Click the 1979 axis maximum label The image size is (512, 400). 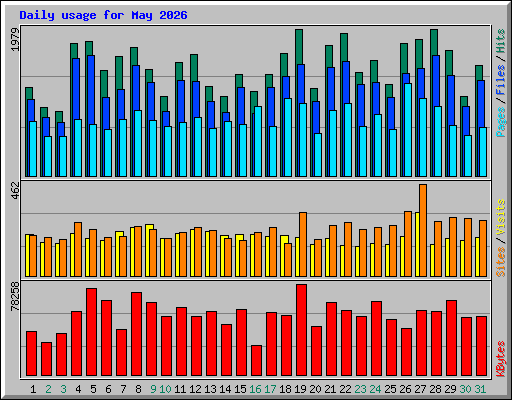[x=15, y=39]
